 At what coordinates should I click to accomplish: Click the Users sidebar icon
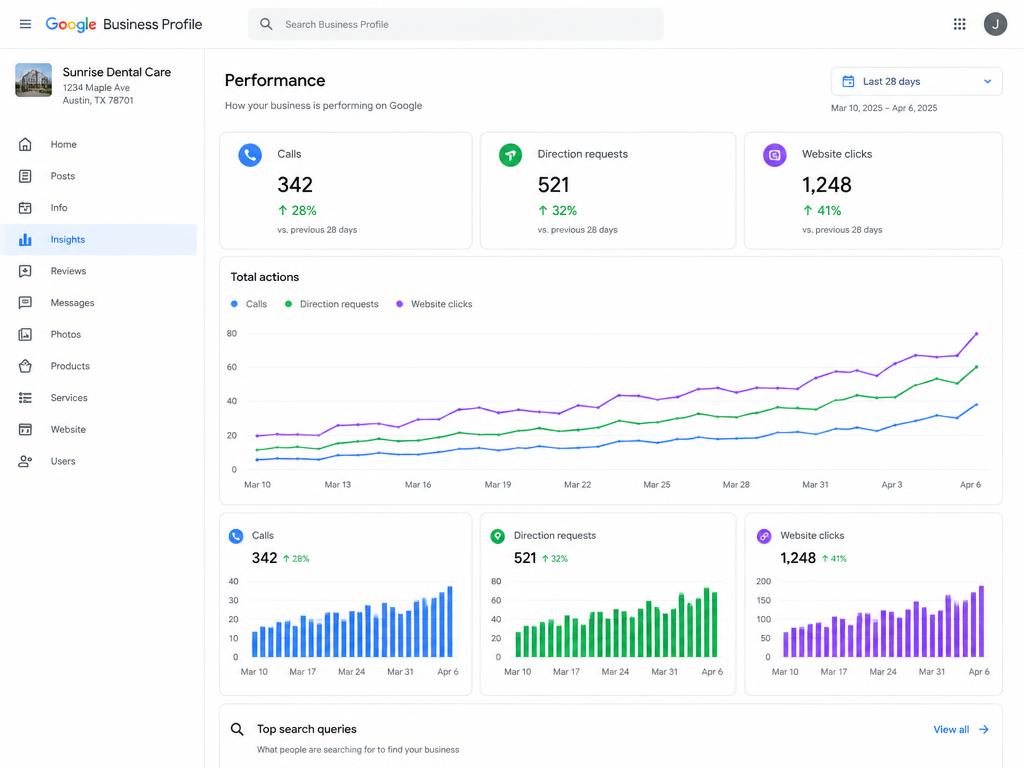25,461
